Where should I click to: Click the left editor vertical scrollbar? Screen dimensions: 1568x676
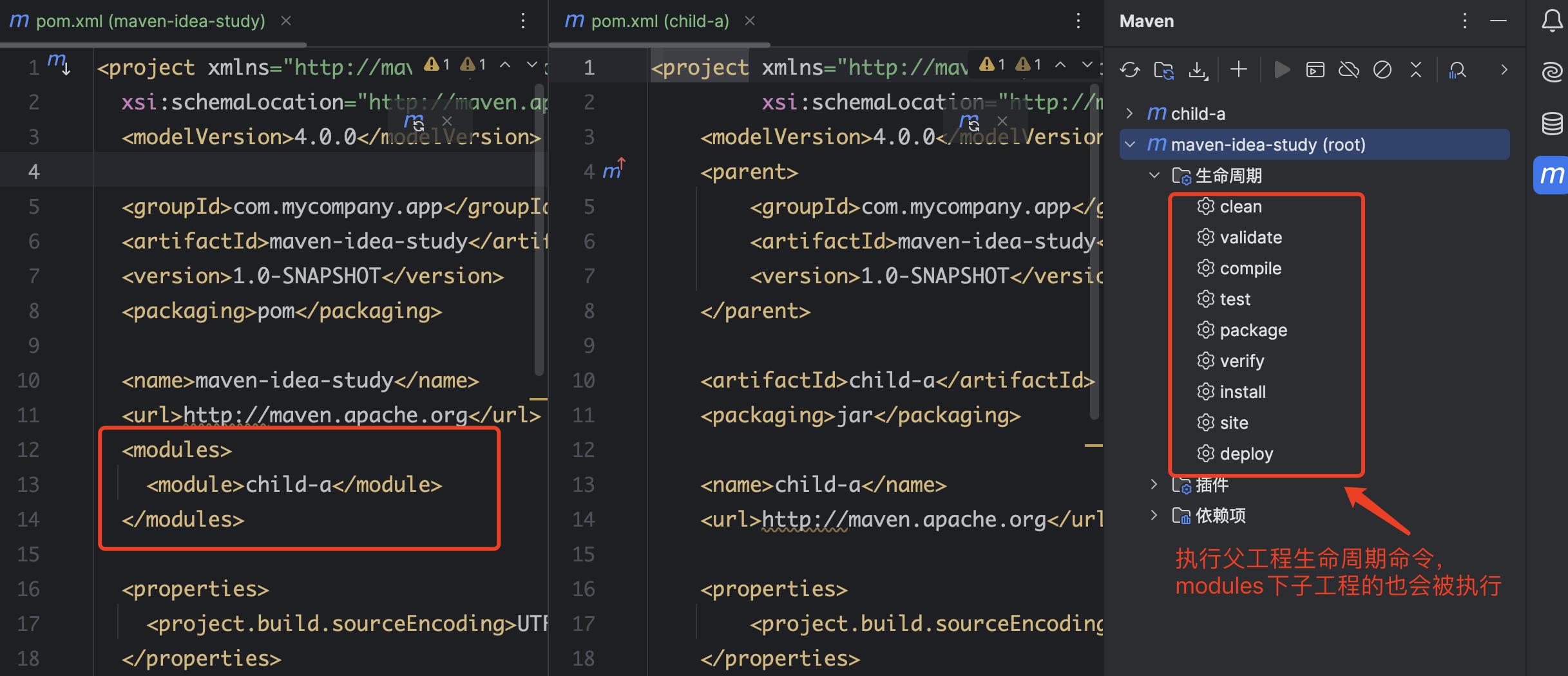539,225
